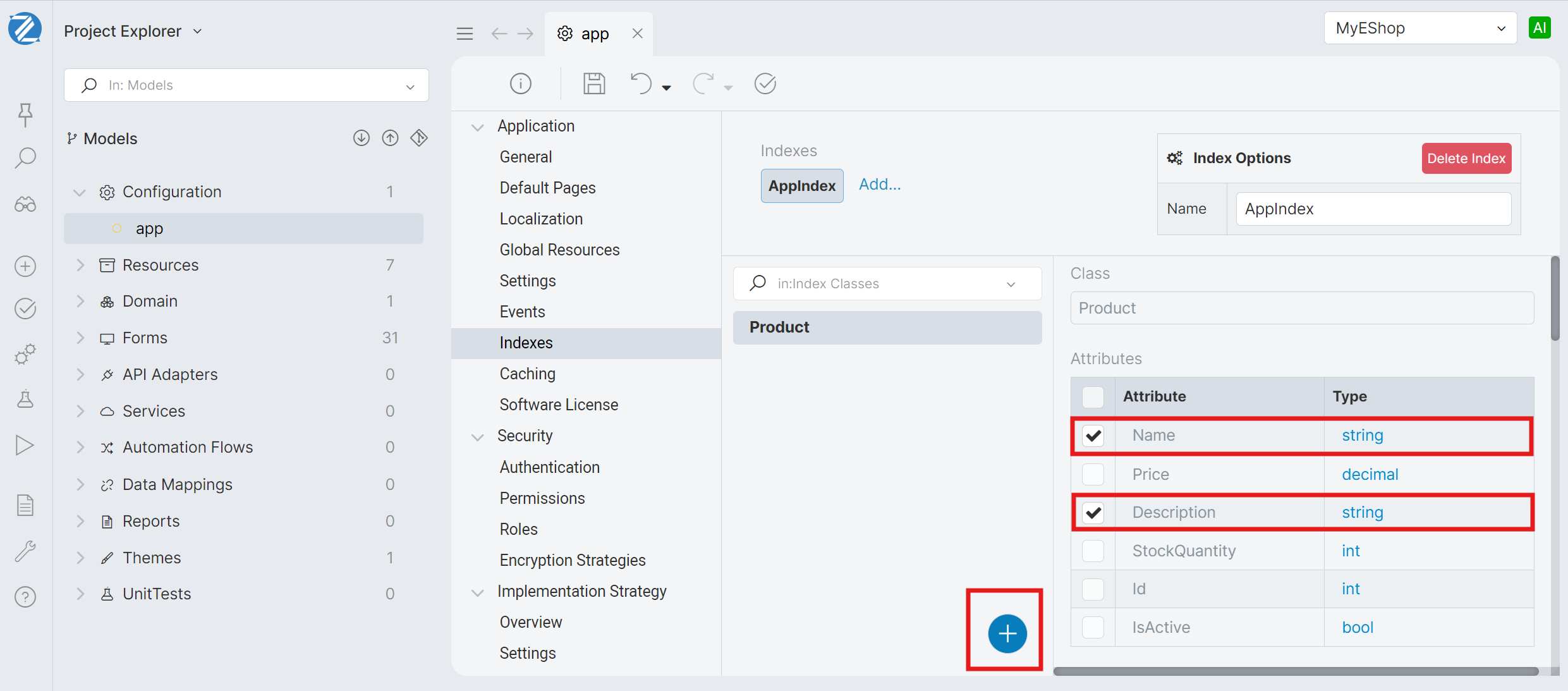Viewport: 1568px width, 691px height.
Task: Click the play run icon in sidebar
Action: tap(25, 445)
